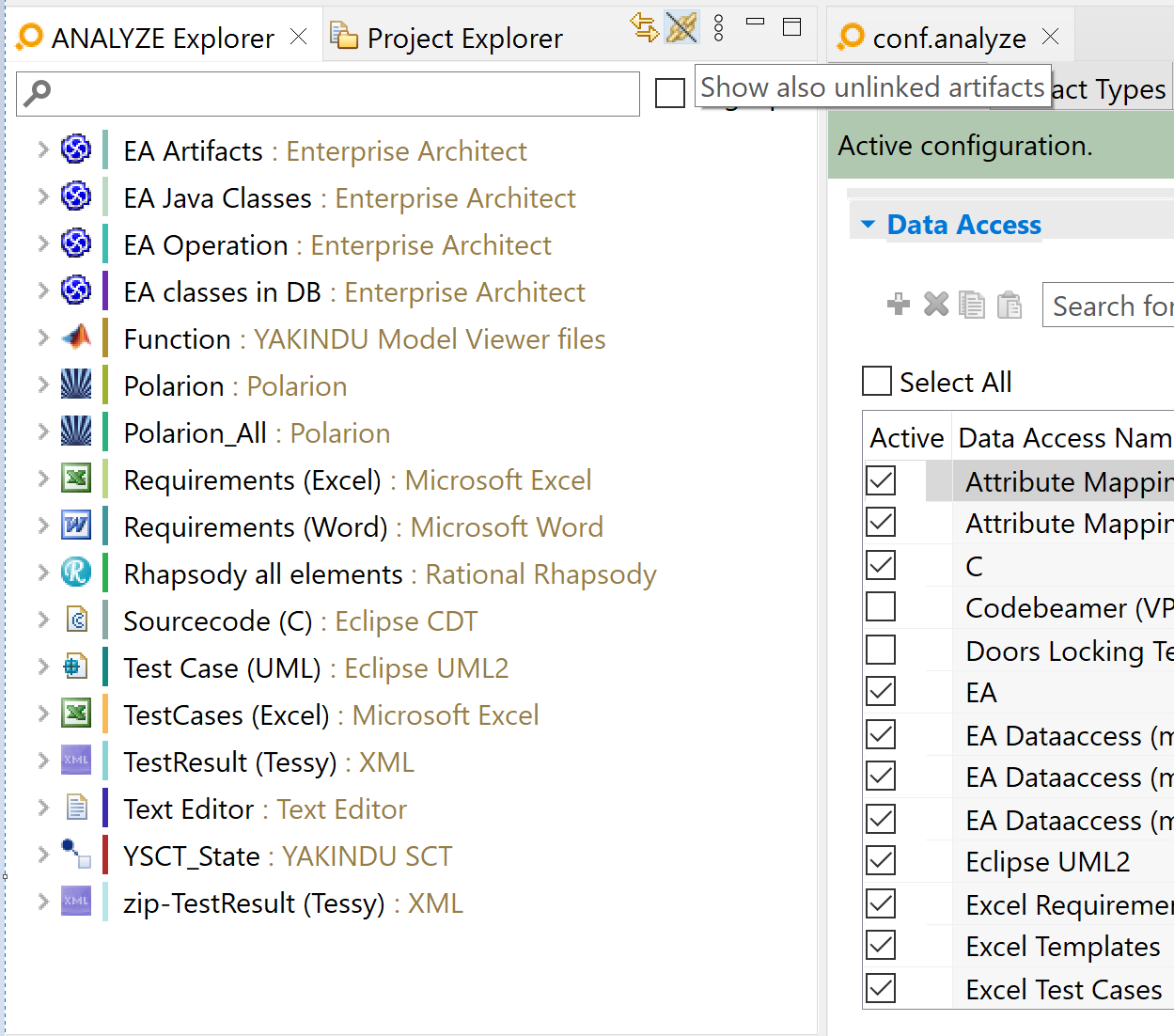Click the zip-TestResult (Tessy) XML icon

coord(76,902)
